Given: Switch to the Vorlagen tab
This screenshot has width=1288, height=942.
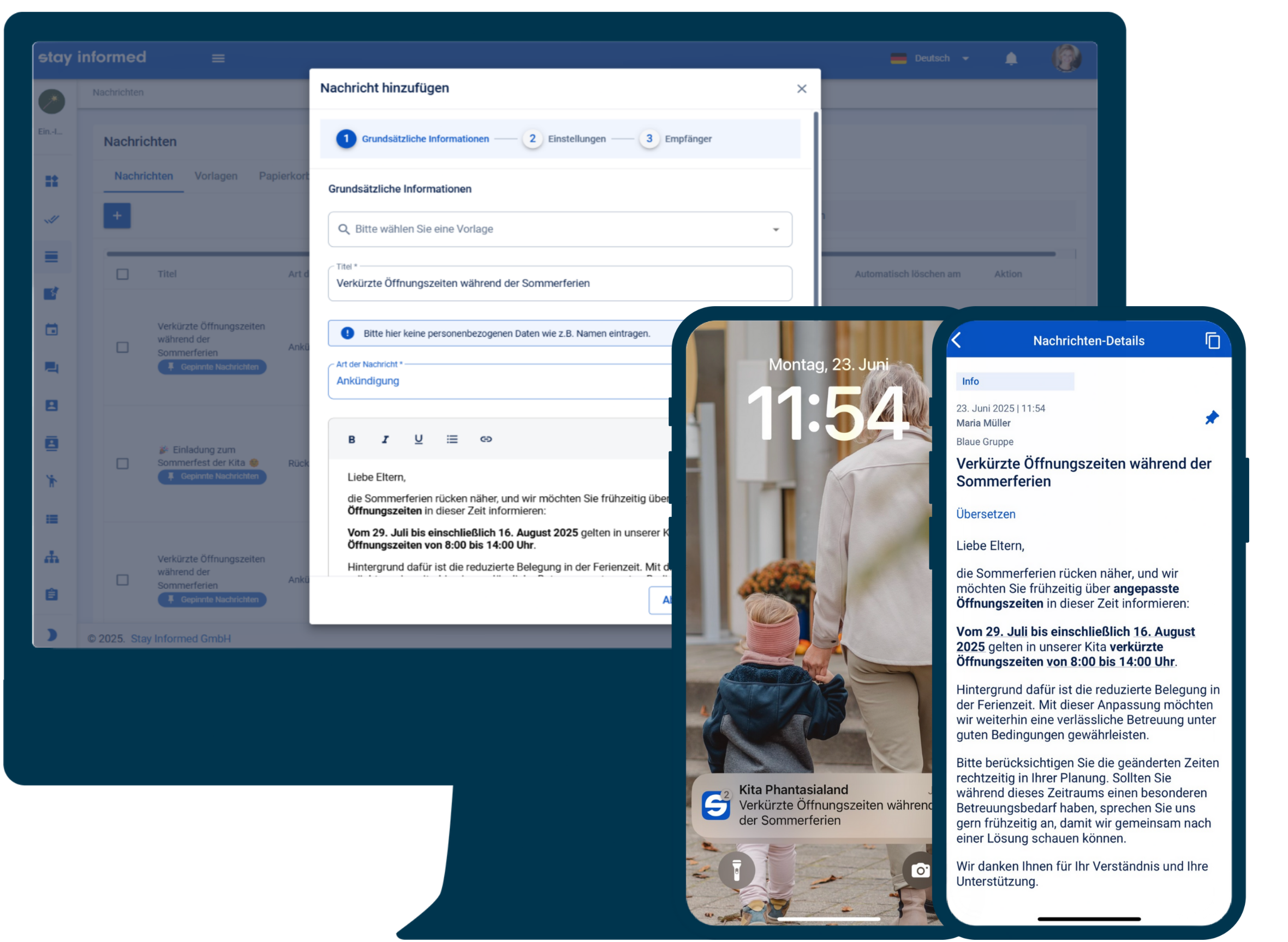Looking at the screenshot, I should pos(216,176).
